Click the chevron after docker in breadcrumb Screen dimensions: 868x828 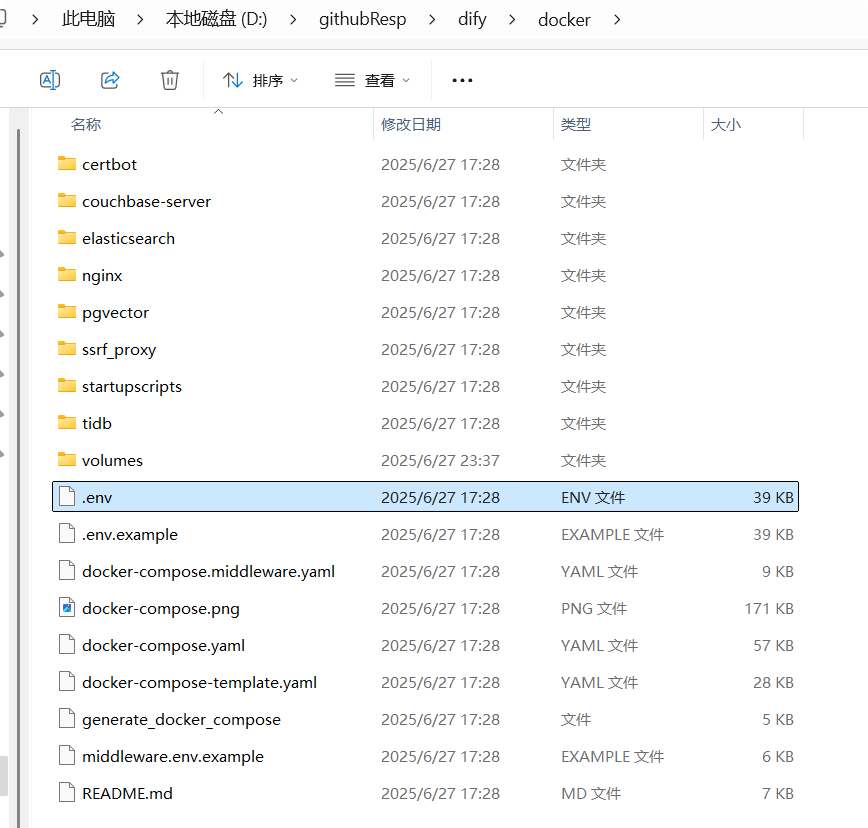(x=616, y=19)
